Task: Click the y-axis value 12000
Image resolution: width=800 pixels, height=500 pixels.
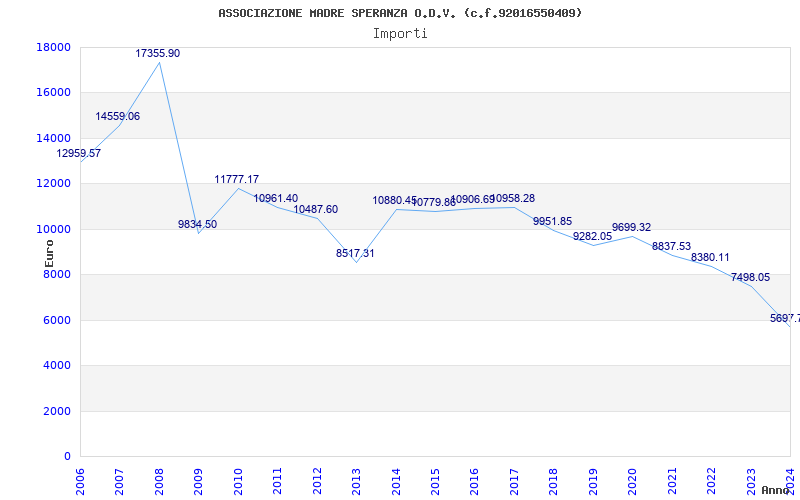Action: [x=54, y=184]
